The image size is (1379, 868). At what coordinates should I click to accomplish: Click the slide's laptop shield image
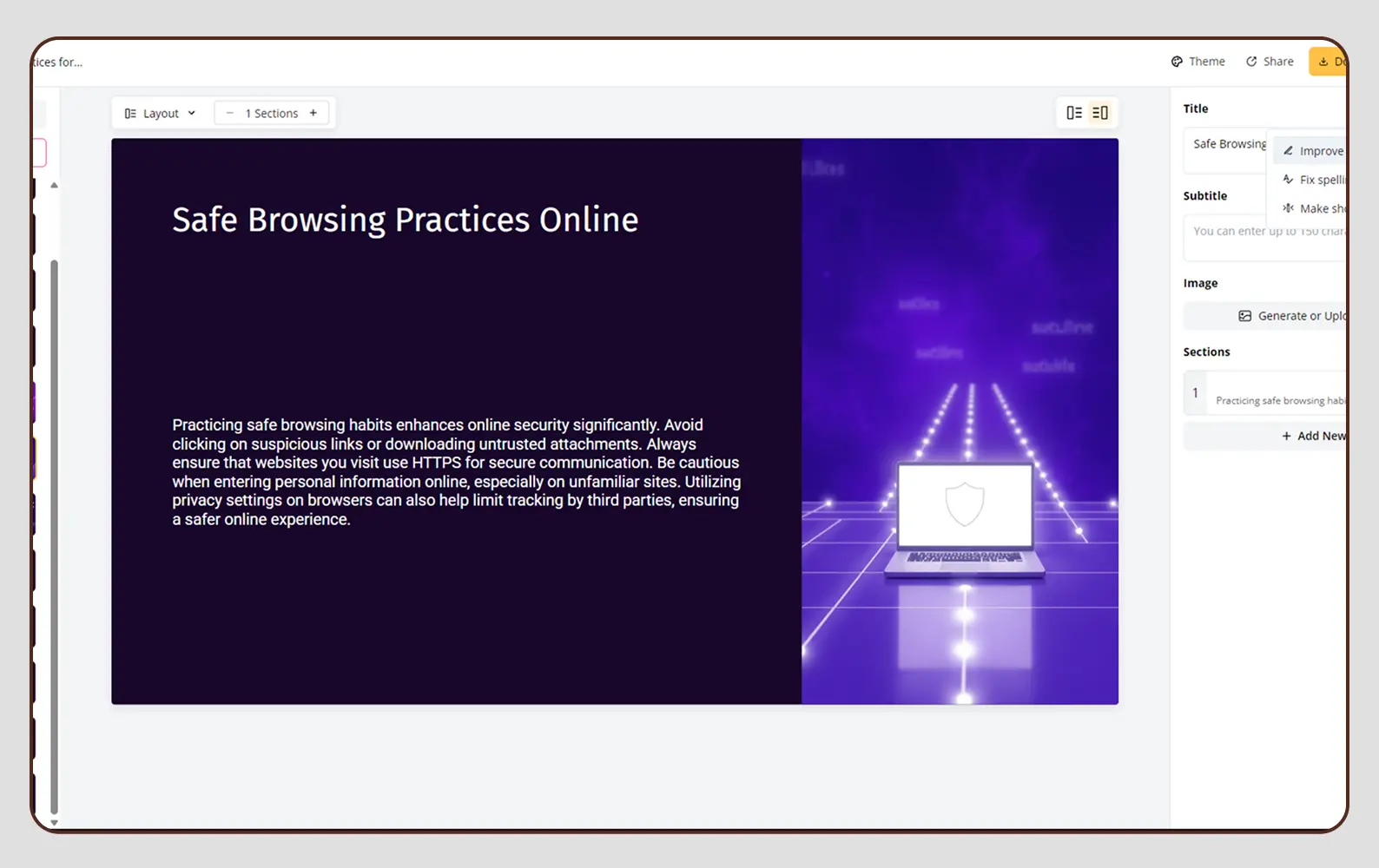tap(960, 422)
